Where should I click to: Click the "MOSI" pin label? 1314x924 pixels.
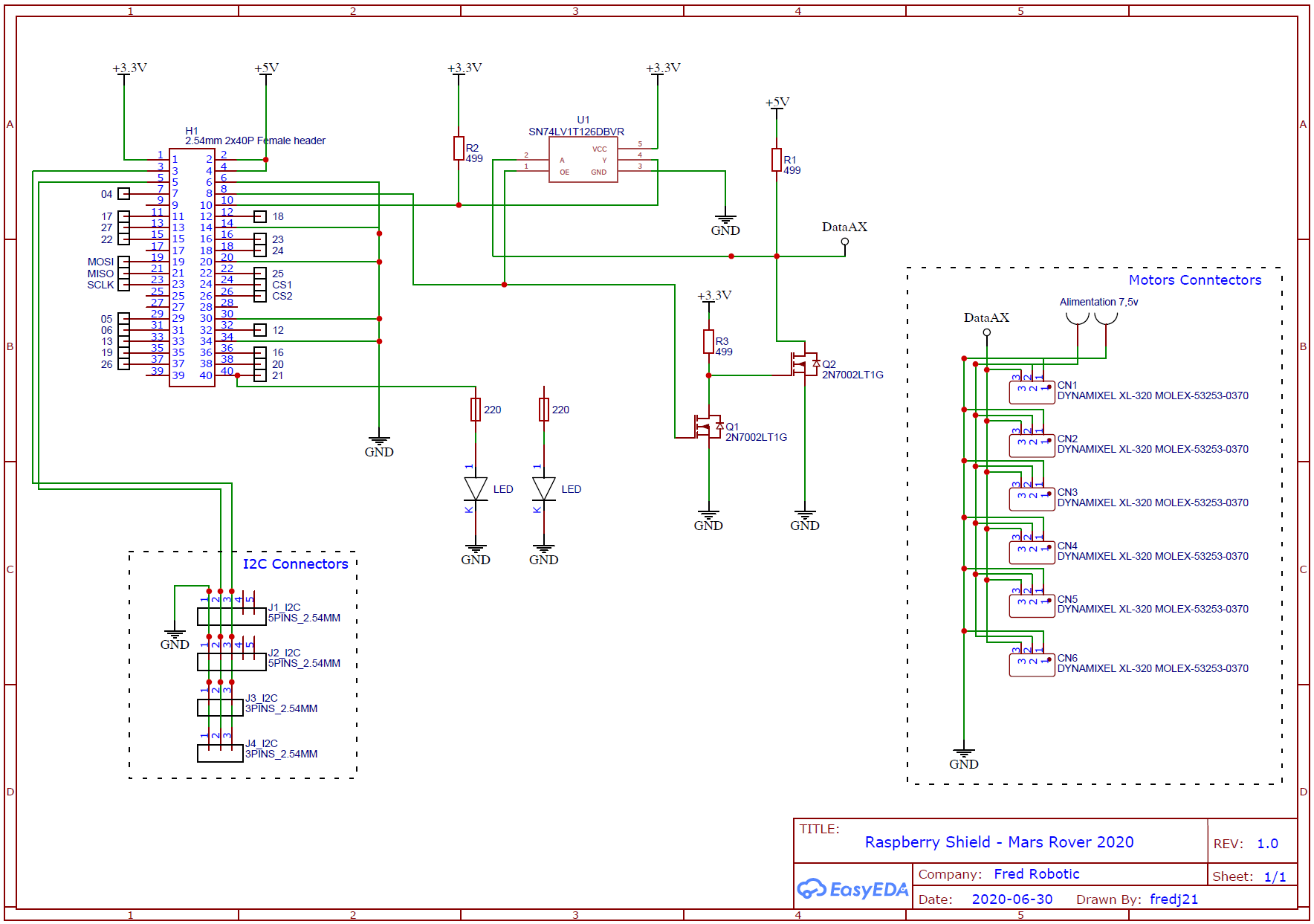click(x=100, y=262)
